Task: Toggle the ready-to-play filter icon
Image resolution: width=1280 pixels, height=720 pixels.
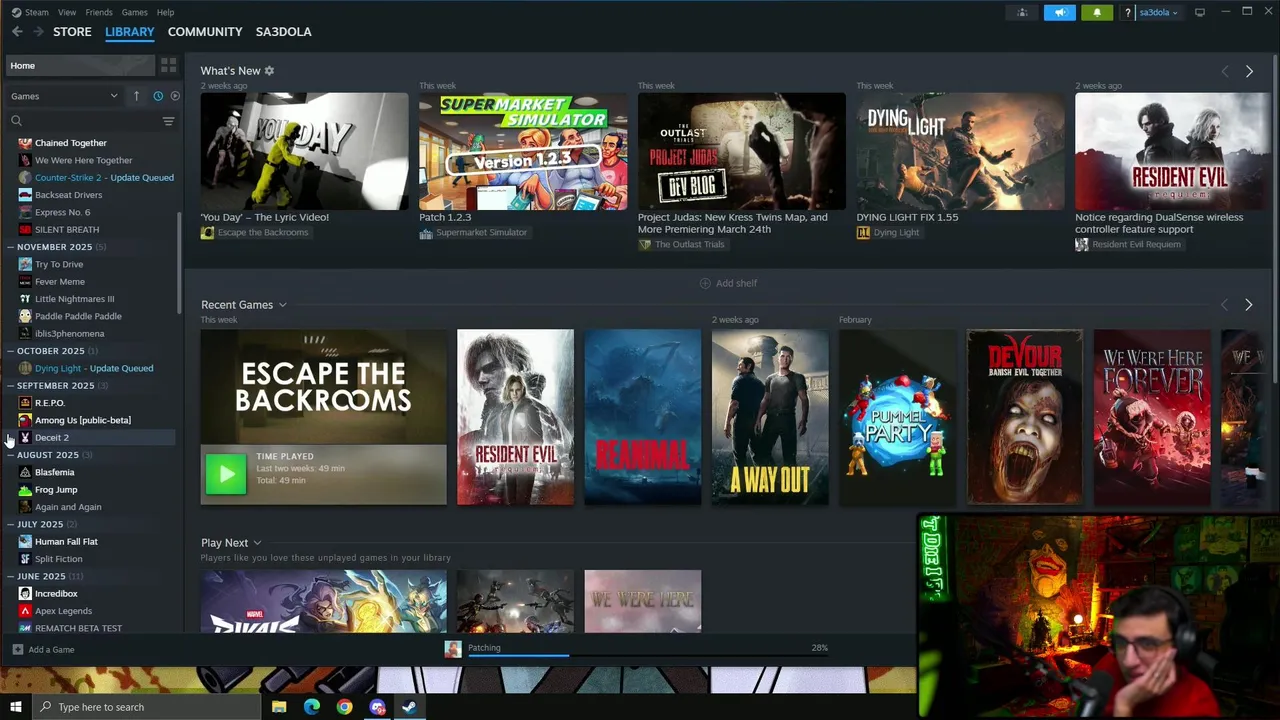Action: pyautogui.click(x=174, y=96)
